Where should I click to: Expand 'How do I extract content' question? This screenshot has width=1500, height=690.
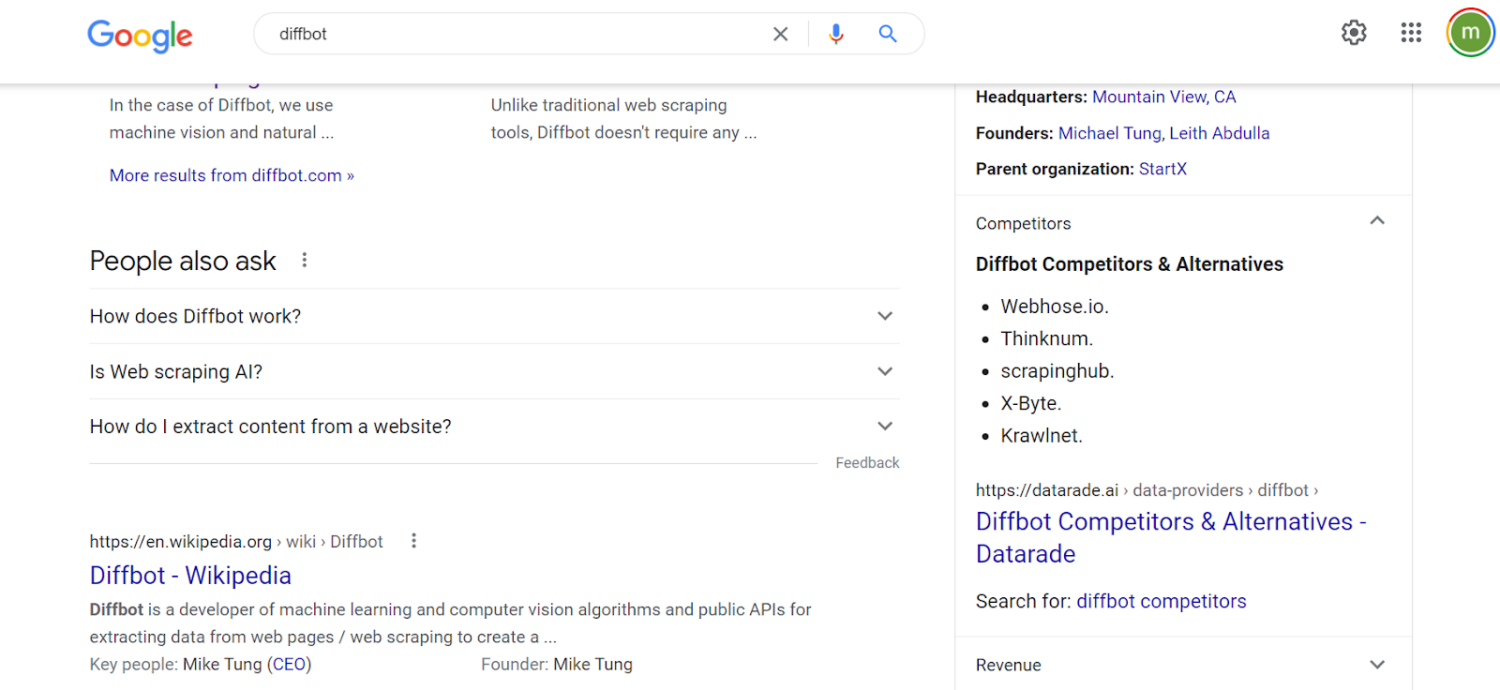point(494,427)
